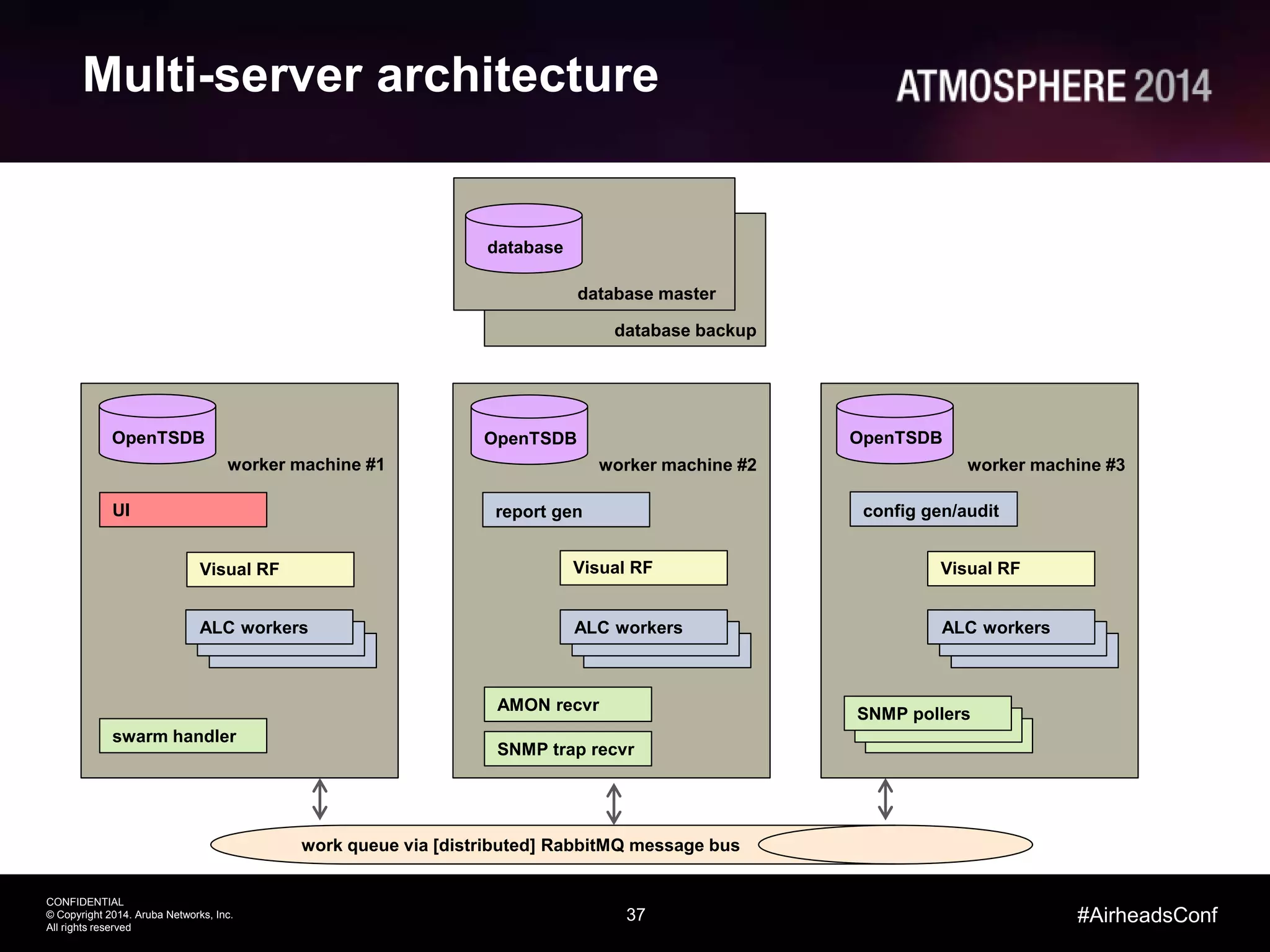The height and width of the screenshot is (952, 1270).
Task: Click the #AirheadsConf hashtag
Action: point(1147,915)
